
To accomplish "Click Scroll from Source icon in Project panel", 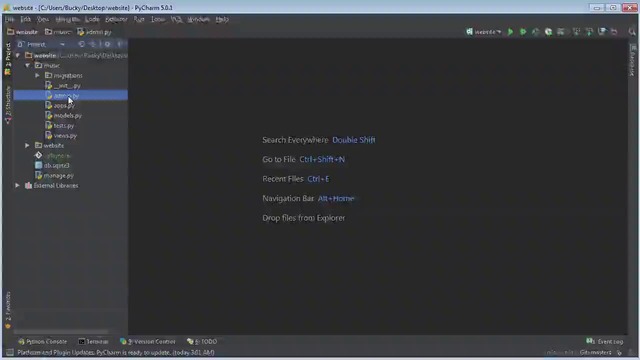I will pyautogui.click(x=81, y=44).
